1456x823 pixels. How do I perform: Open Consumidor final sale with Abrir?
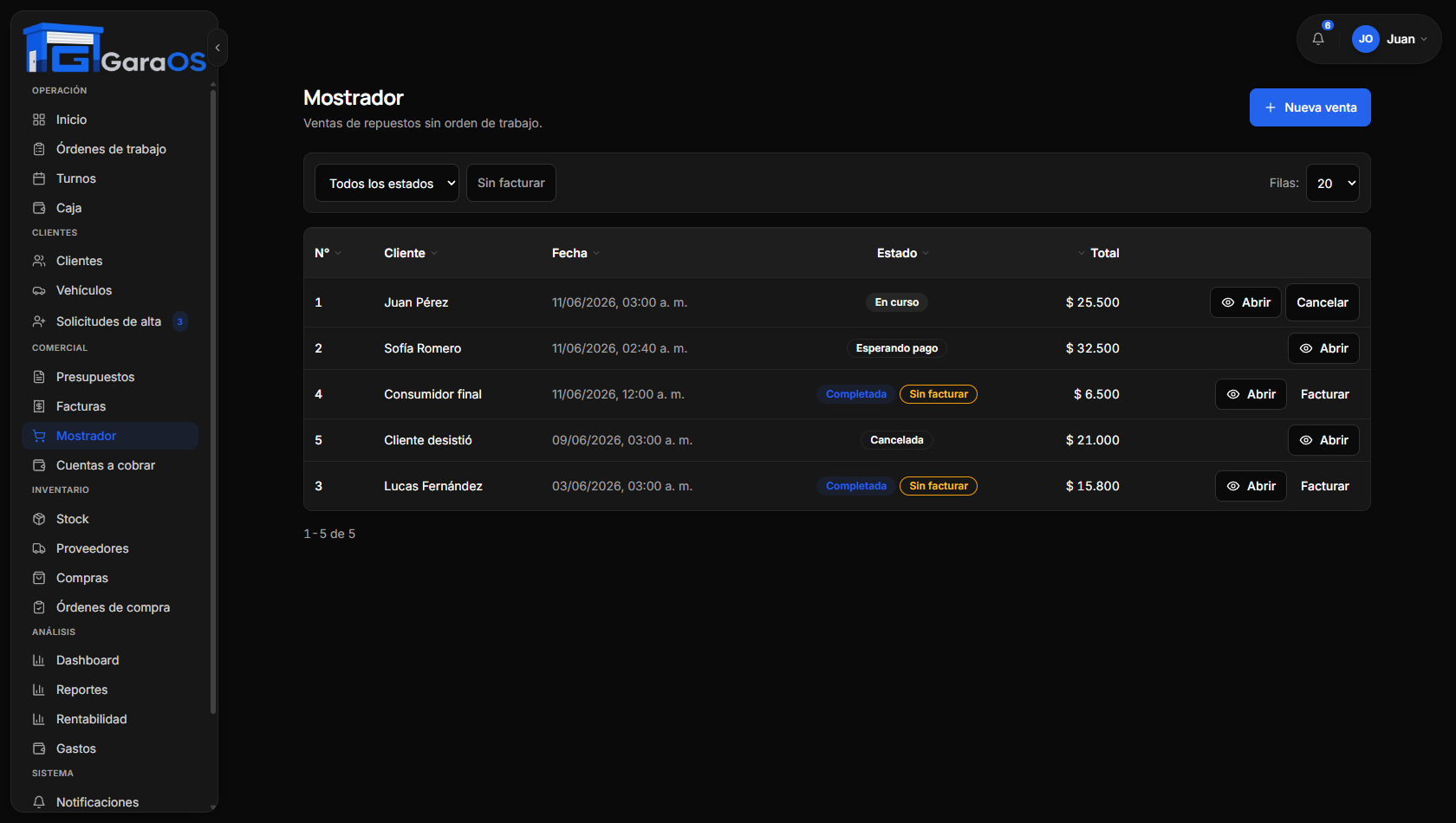point(1251,394)
